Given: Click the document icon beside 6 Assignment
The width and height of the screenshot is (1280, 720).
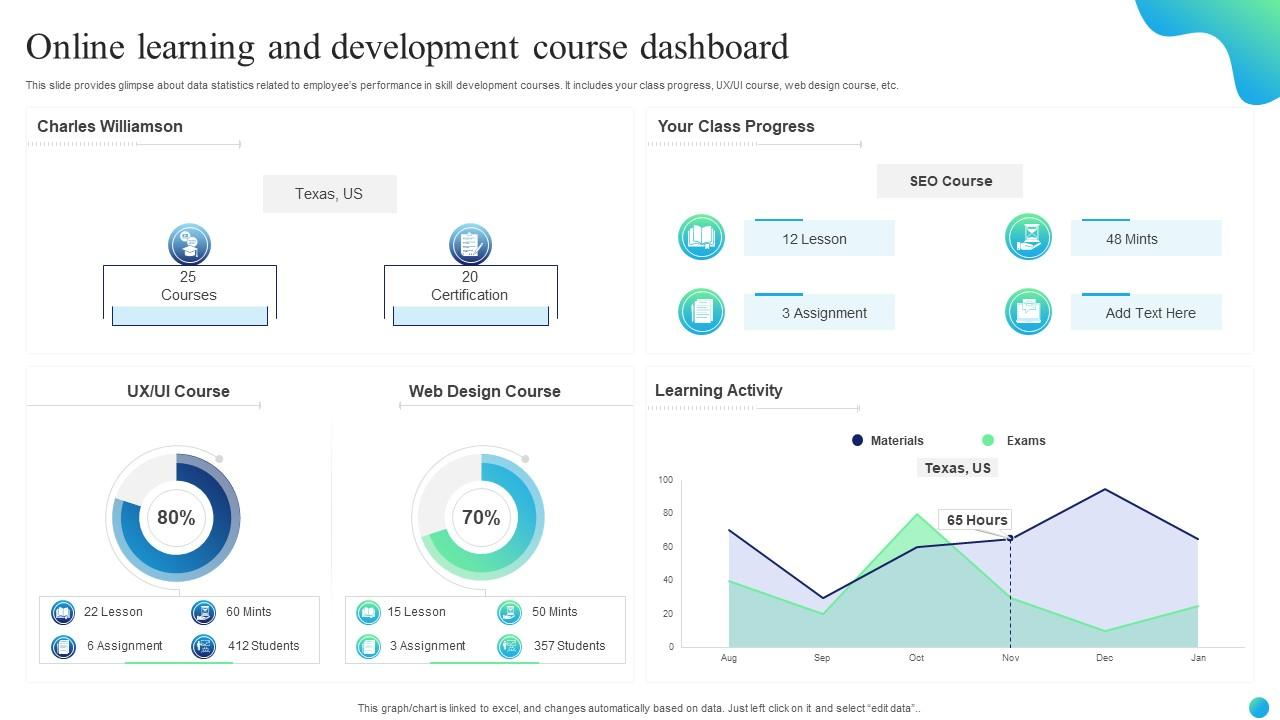Looking at the screenshot, I should 63,646.
